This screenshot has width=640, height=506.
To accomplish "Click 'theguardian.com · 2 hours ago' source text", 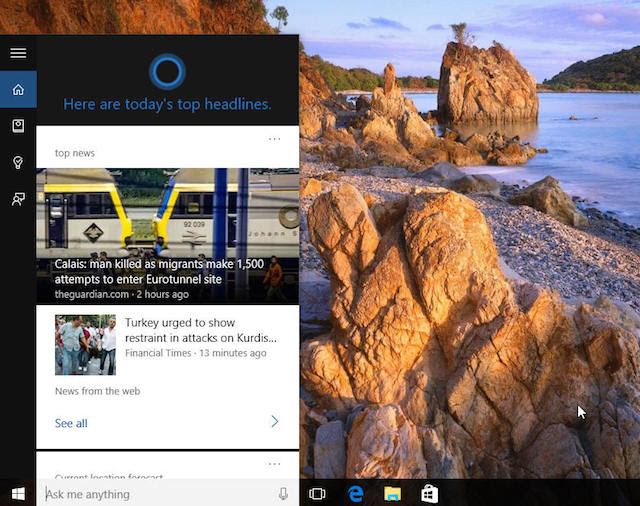I will [122, 294].
